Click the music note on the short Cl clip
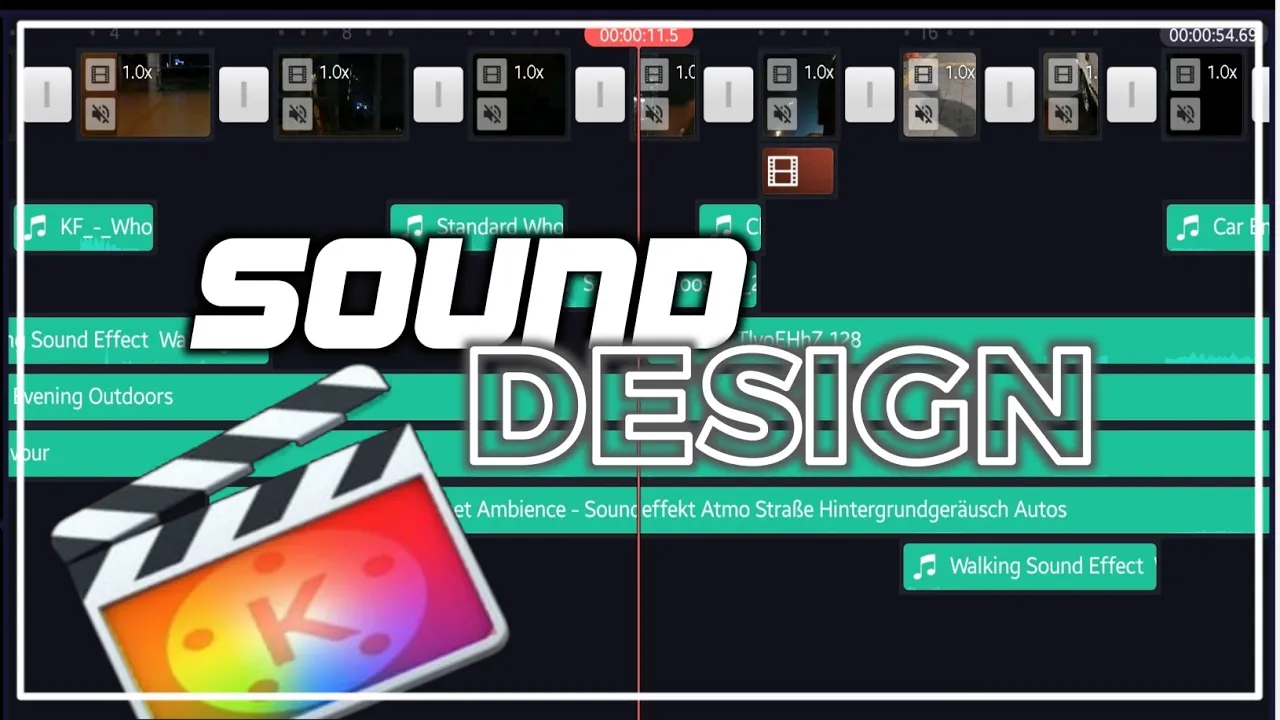Screen dimensions: 1280x720 tap(721, 227)
